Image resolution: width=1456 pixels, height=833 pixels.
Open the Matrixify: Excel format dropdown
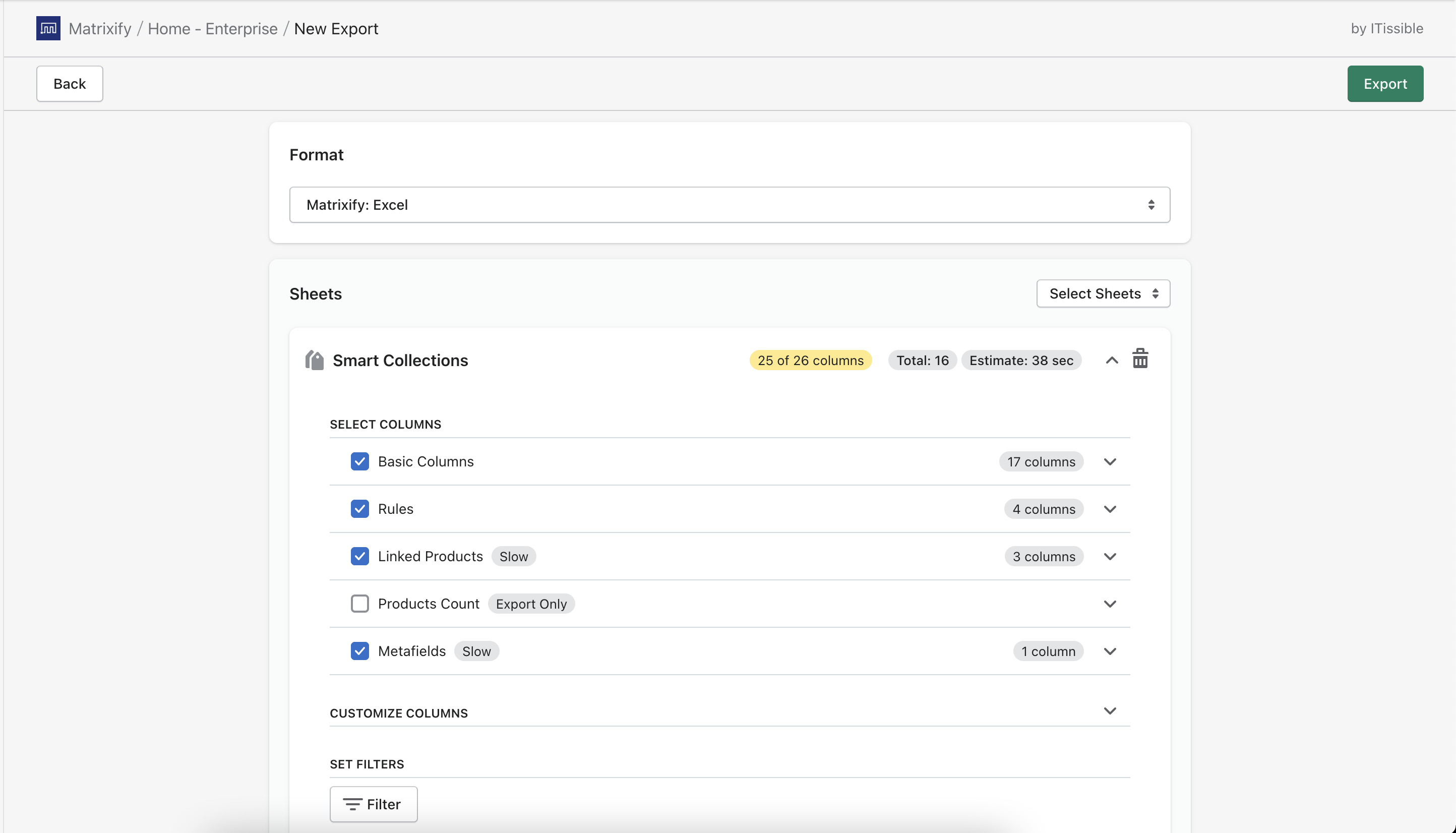pos(729,205)
